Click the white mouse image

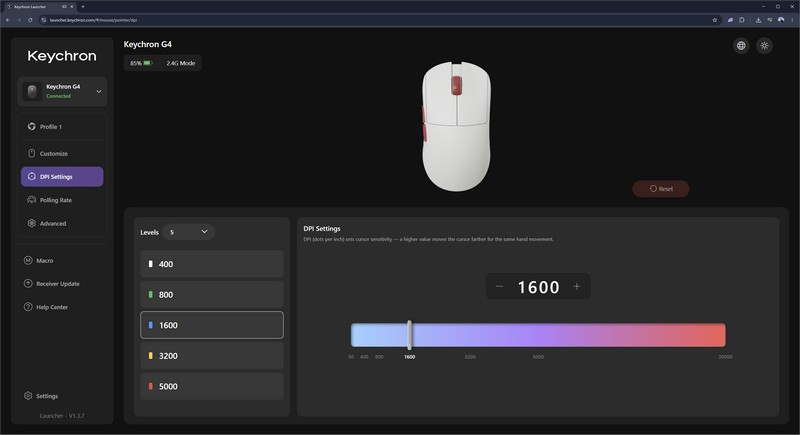[x=456, y=126]
